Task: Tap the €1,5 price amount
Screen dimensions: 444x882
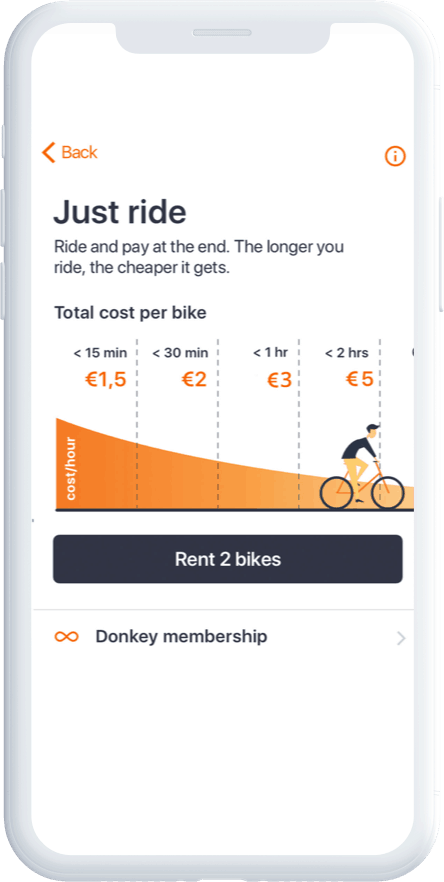Action: (x=105, y=380)
